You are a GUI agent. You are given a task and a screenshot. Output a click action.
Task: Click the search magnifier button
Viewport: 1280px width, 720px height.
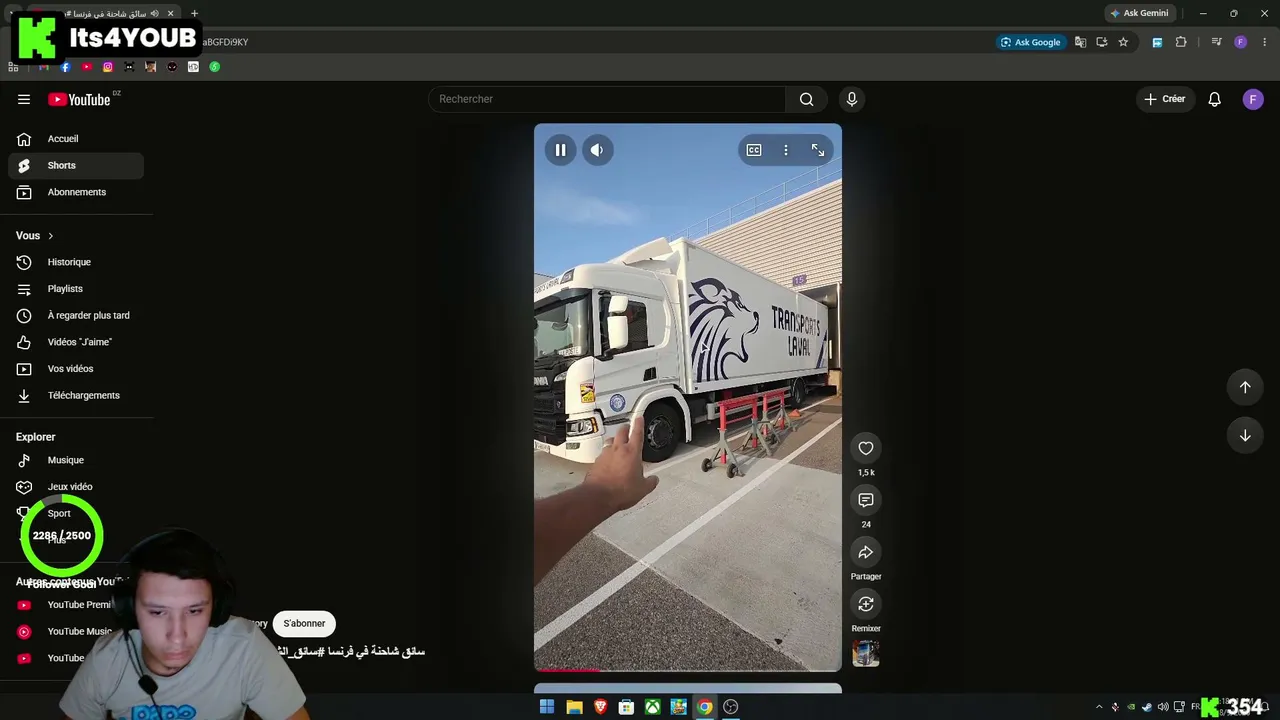click(x=806, y=99)
